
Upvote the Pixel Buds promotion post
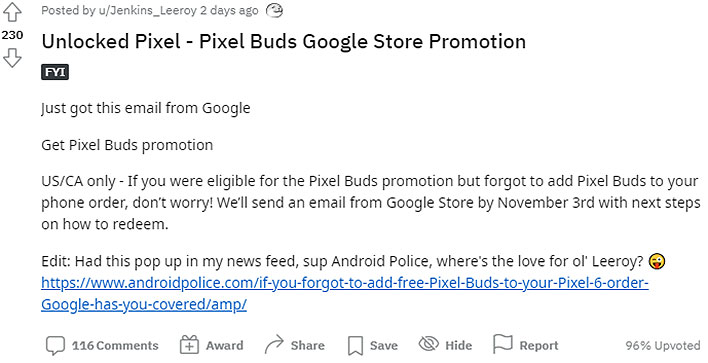pyautogui.click(x=12, y=12)
